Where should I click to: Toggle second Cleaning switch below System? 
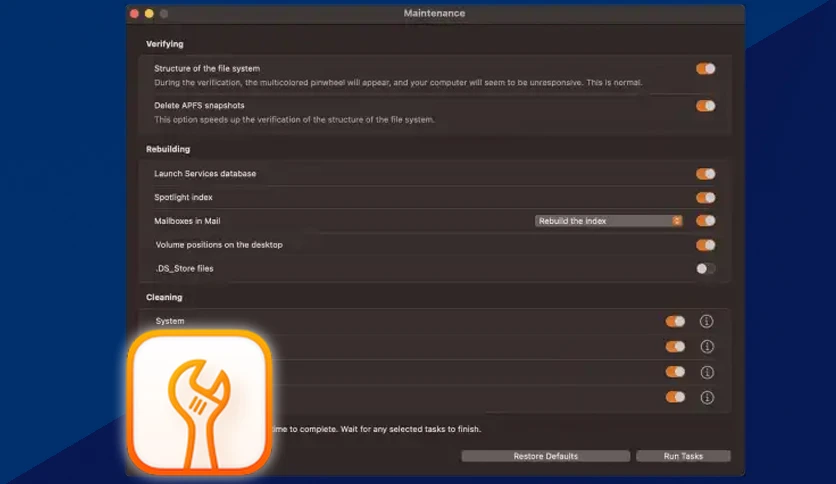point(675,346)
